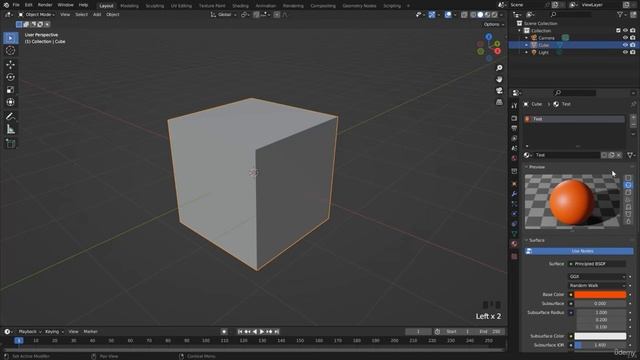
Task: Switch to Shading workspace tab
Action: coord(240,6)
